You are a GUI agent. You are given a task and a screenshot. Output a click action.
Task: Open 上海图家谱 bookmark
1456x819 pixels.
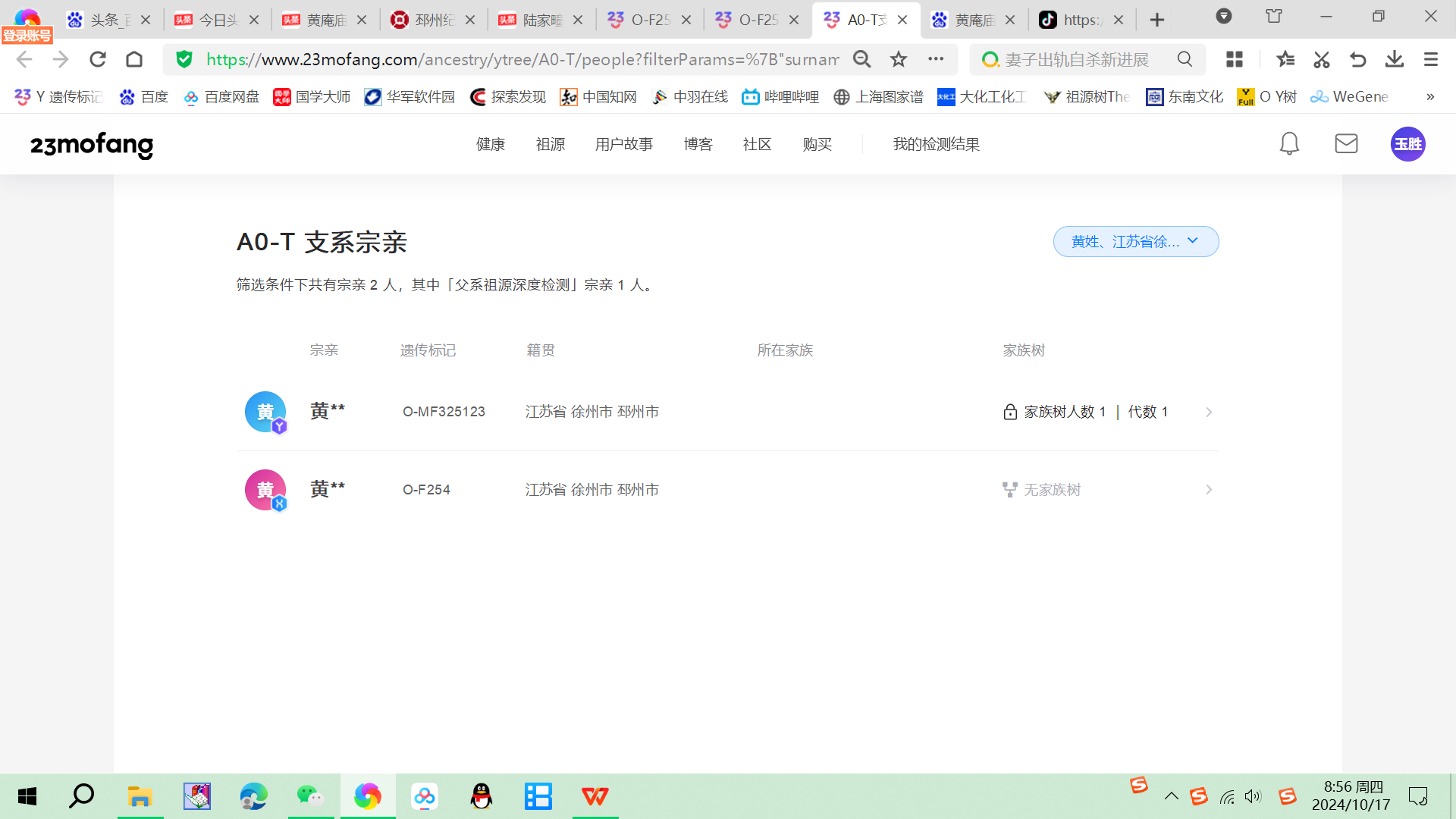click(878, 96)
